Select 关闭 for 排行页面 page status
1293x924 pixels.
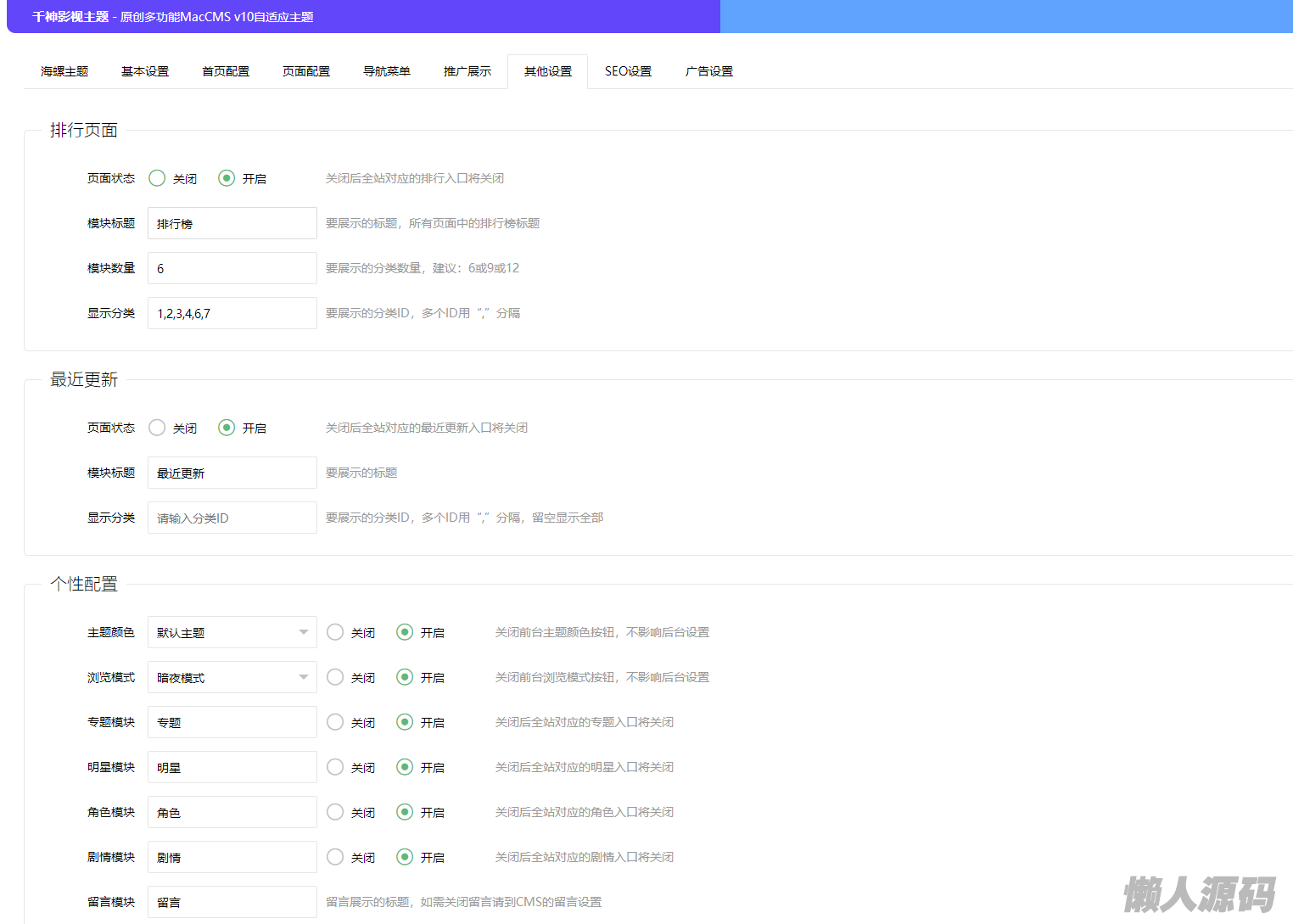click(x=158, y=178)
